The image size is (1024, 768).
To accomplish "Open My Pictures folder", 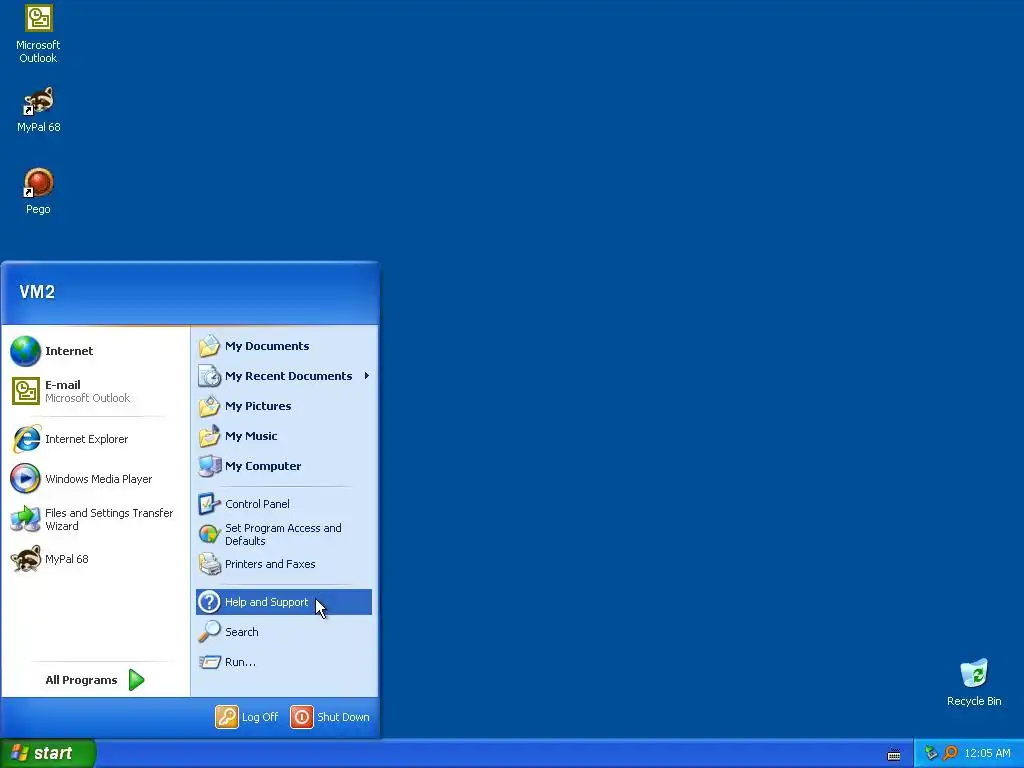I will [x=283, y=406].
